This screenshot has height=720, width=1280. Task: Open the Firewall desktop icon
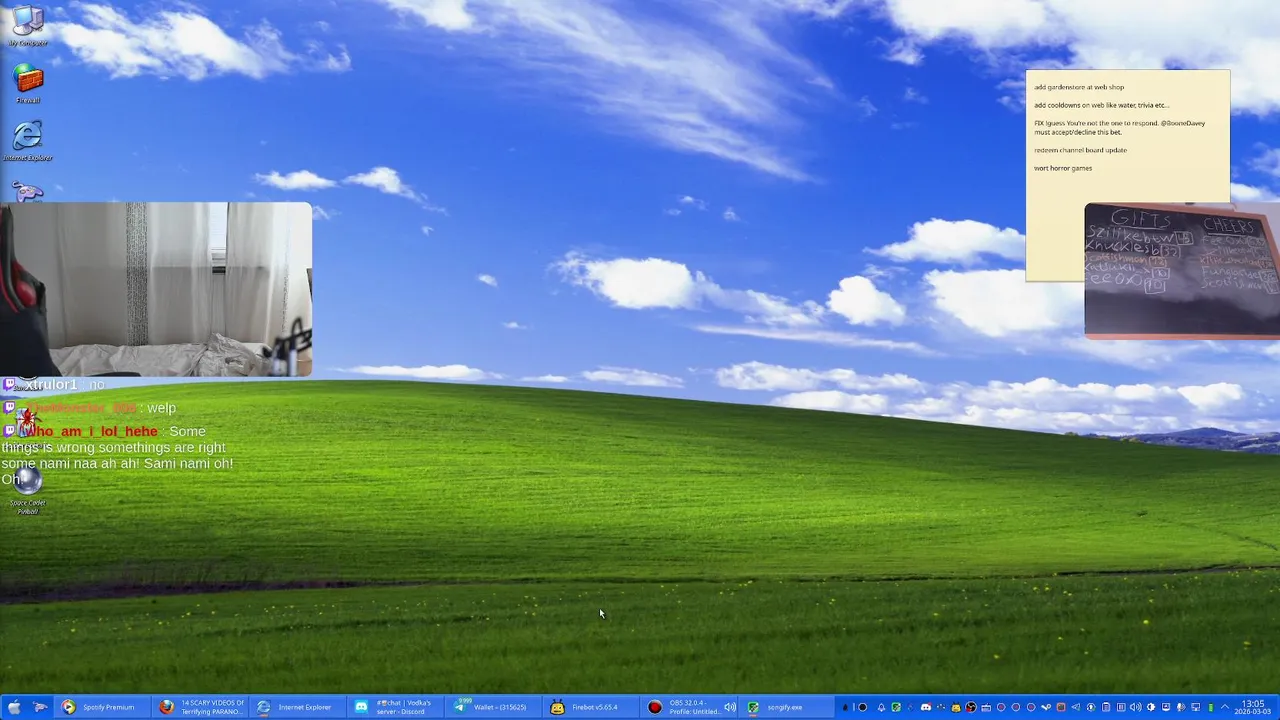pyautogui.click(x=28, y=83)
